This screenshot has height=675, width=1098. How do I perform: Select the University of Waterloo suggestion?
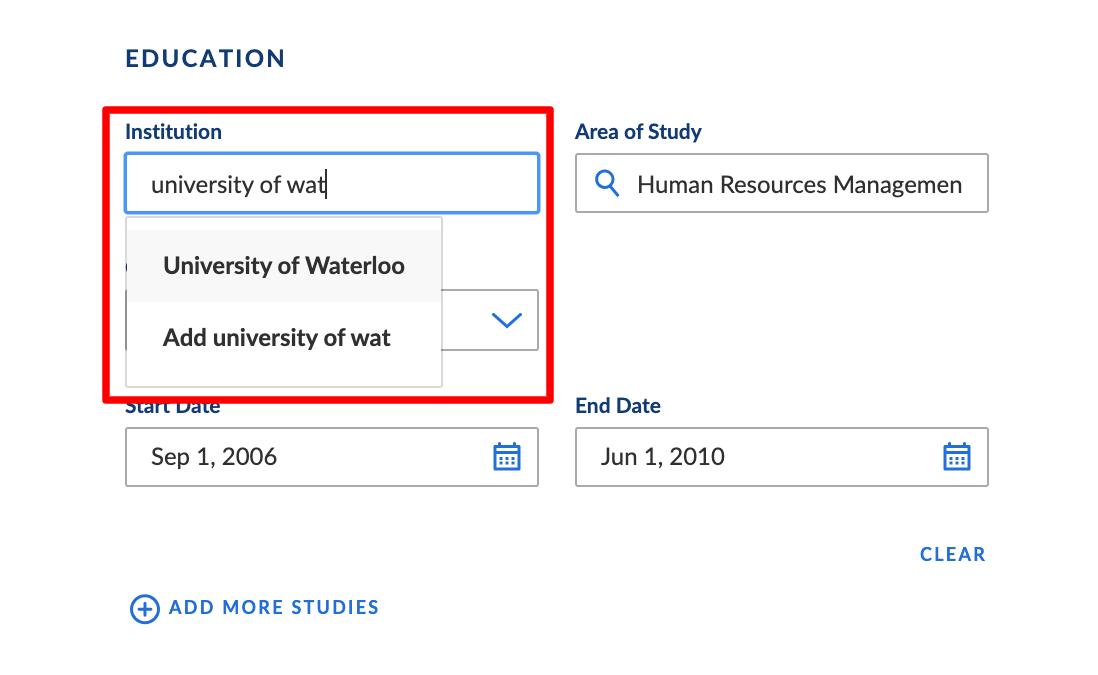click(x=284, y=265)
